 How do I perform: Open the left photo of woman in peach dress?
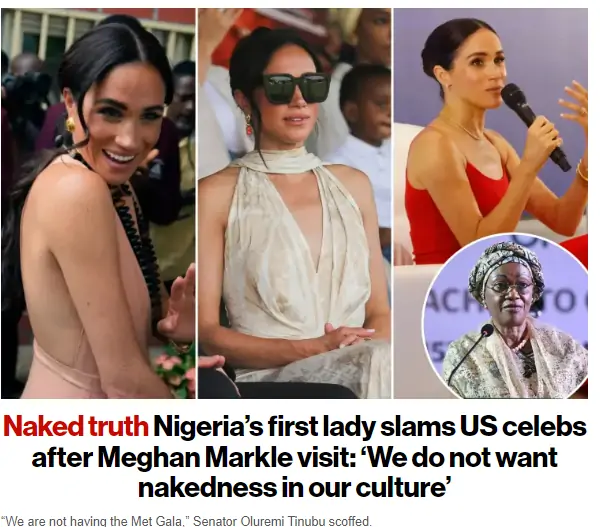pos(98,203)
